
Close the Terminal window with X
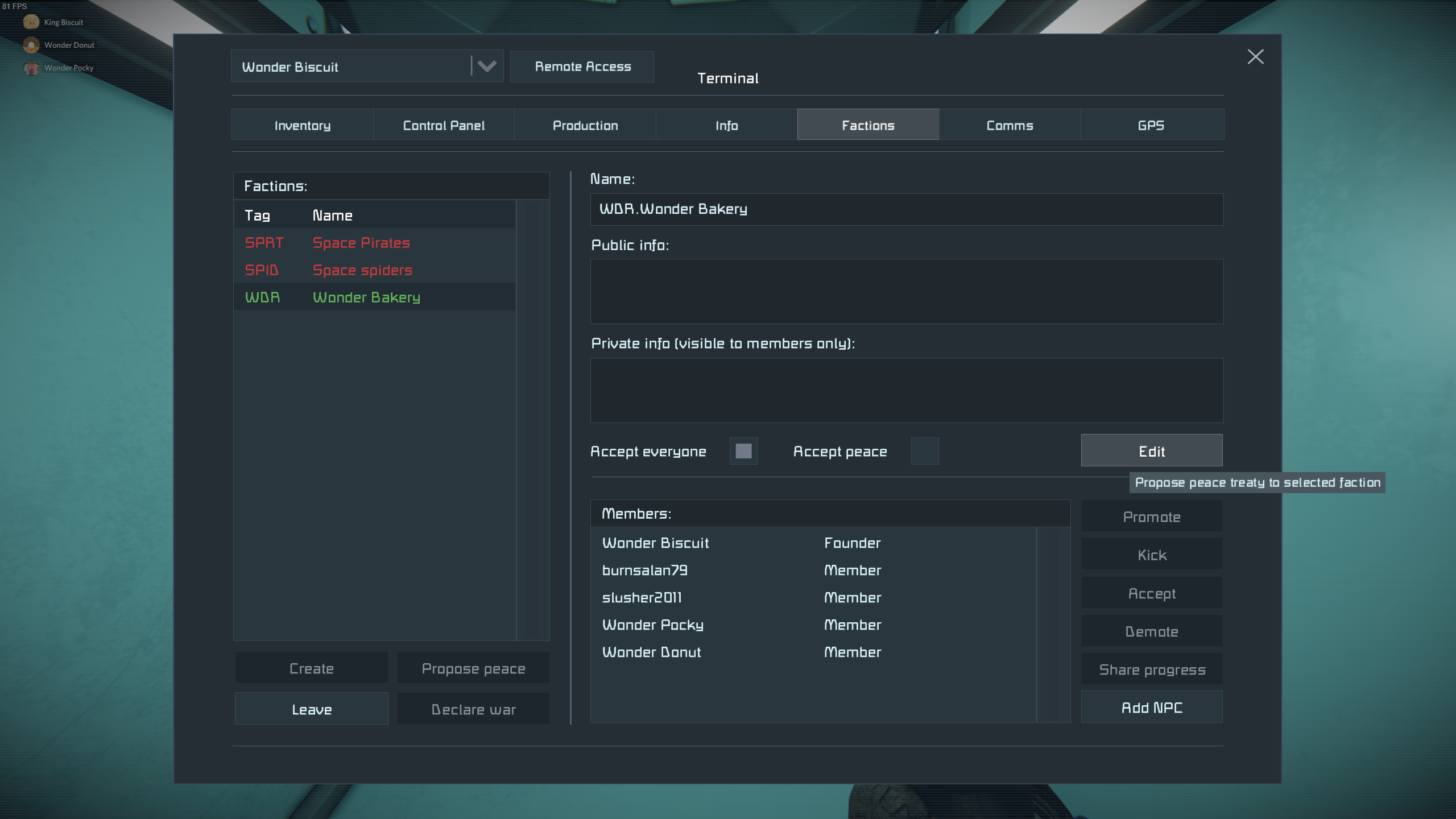(x=1255, y=56)
